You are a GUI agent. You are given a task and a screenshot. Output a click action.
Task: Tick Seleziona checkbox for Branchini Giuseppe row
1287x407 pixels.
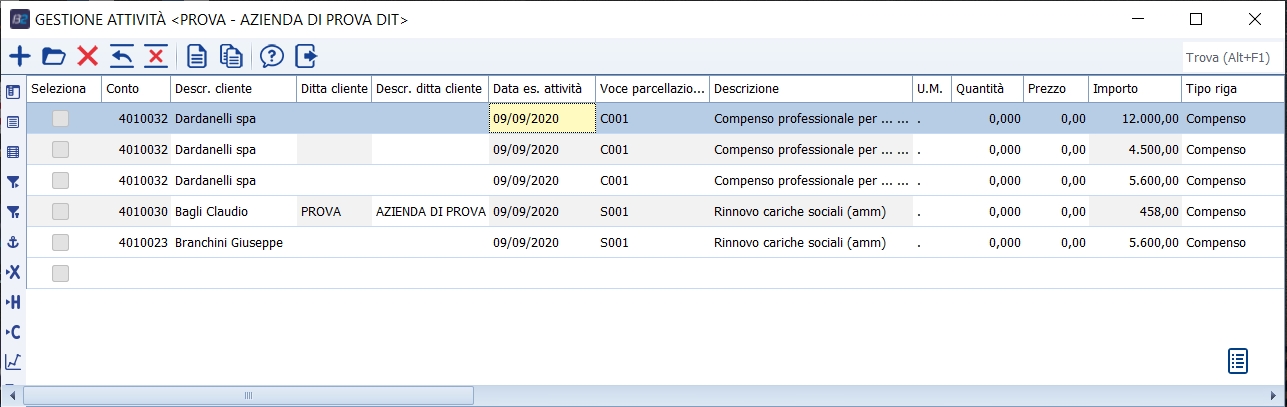[61, 243]
